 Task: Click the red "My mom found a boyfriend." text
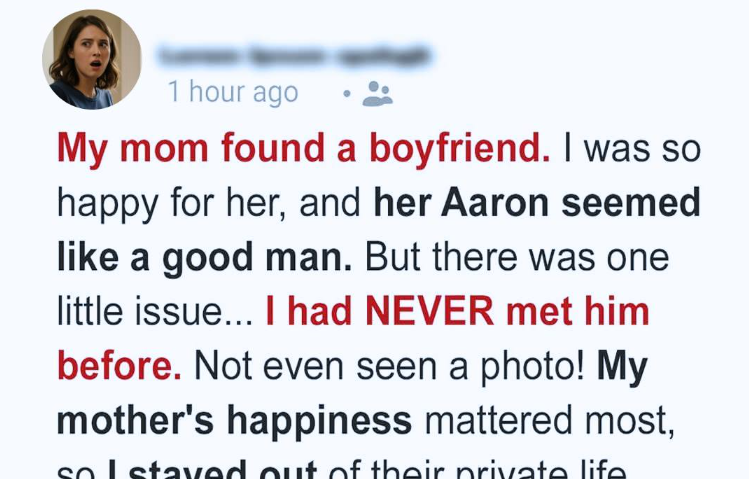(303, 149)
